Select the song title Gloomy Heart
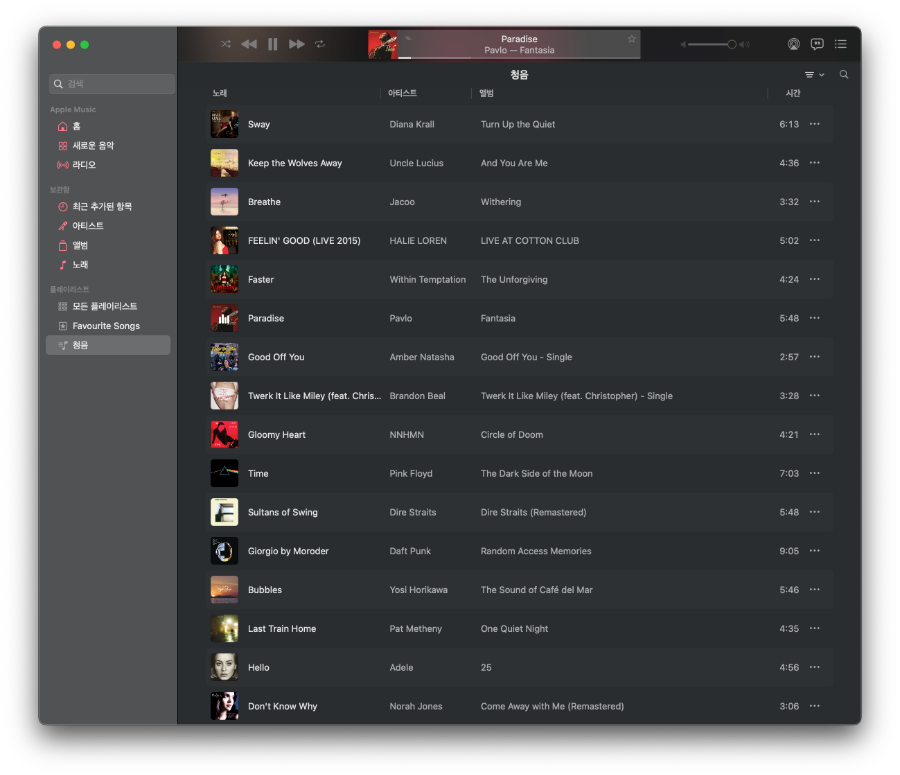The height and width of the screenshot is (775, 900). click(277, 435)
